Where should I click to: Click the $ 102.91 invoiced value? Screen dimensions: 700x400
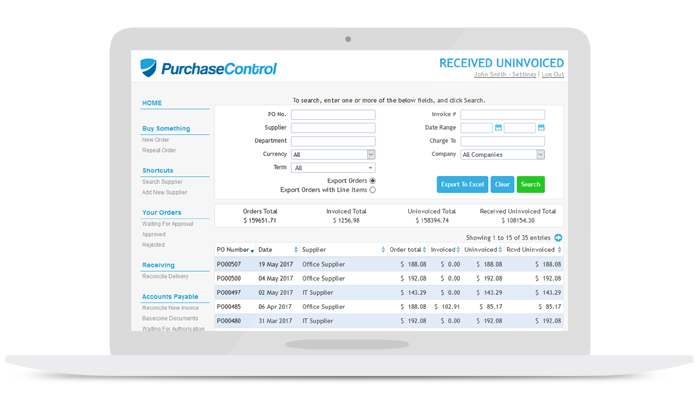click(447, 307)
